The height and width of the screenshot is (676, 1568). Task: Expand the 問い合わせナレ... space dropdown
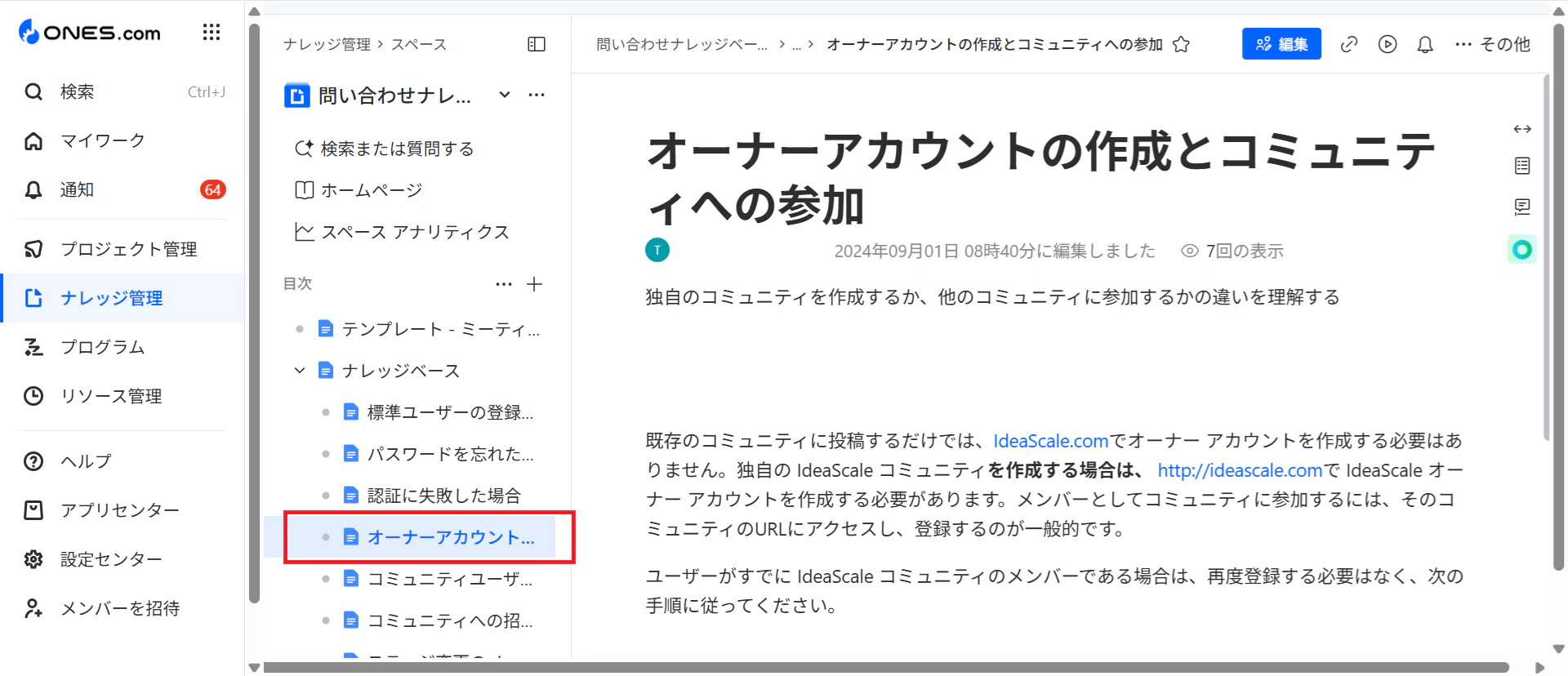coord(505,95)
